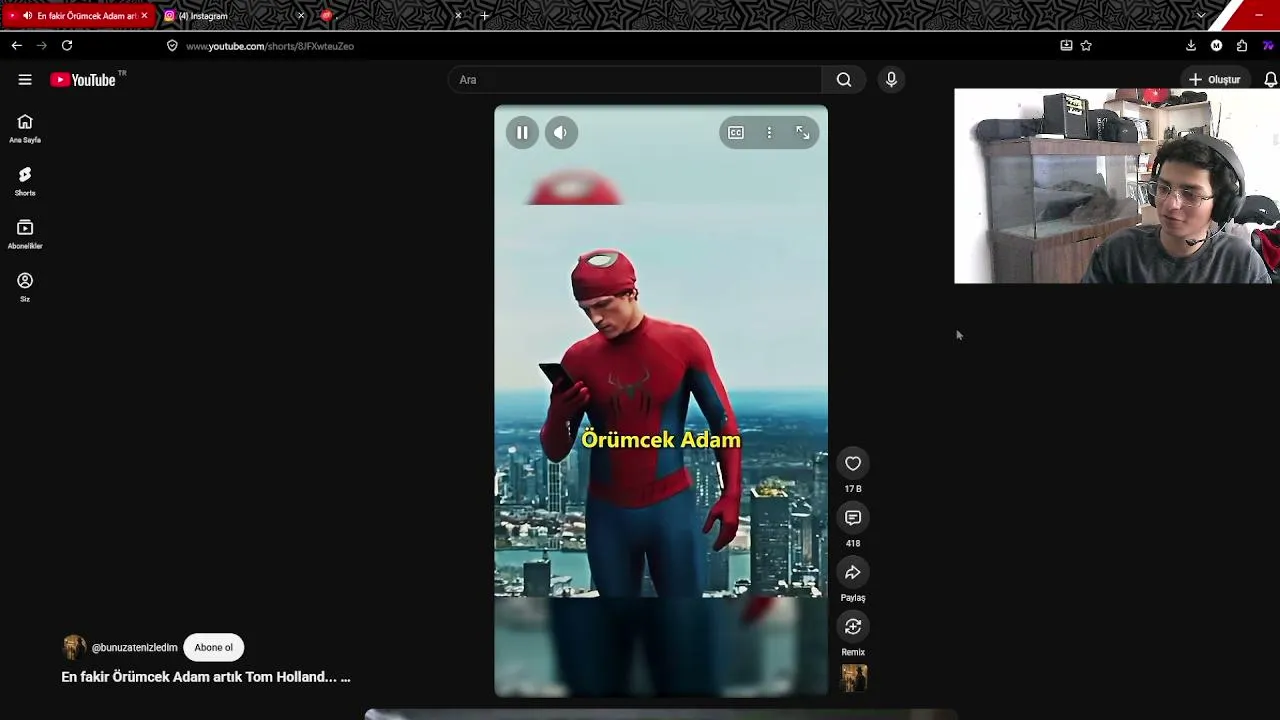Open the comments on this Short
The image size is (1280, 720).
click(x=853, y=518)
